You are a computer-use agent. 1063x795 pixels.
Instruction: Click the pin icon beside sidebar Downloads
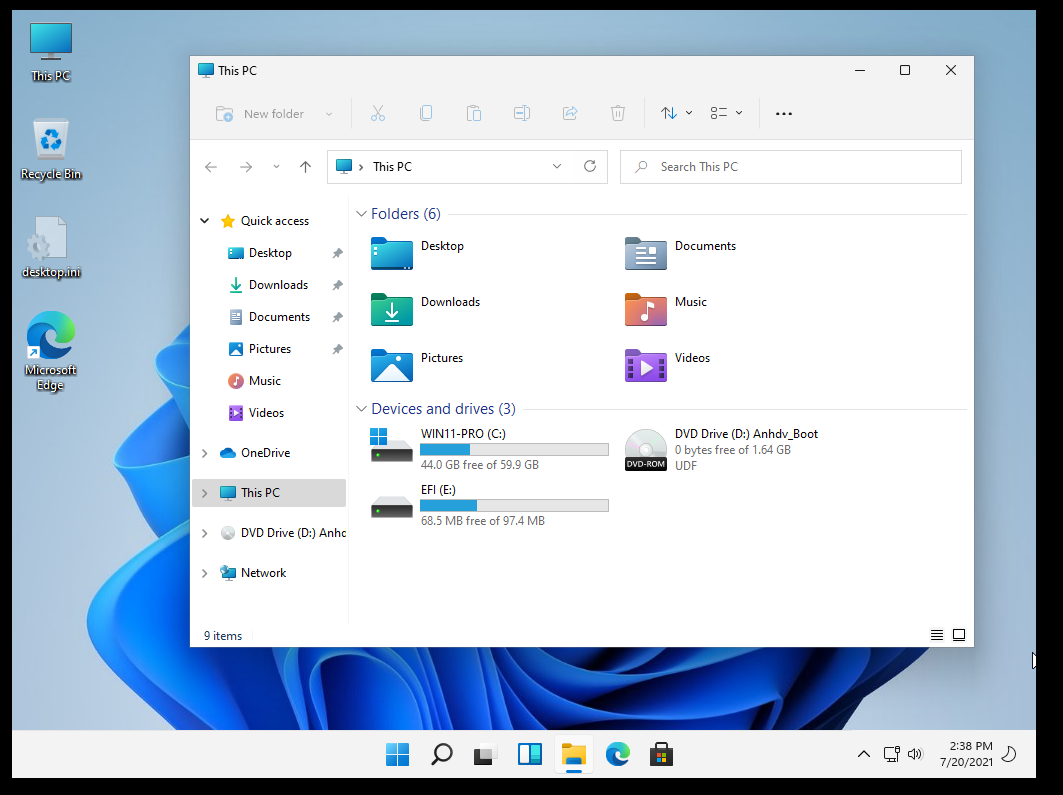[x=337, y=285]
